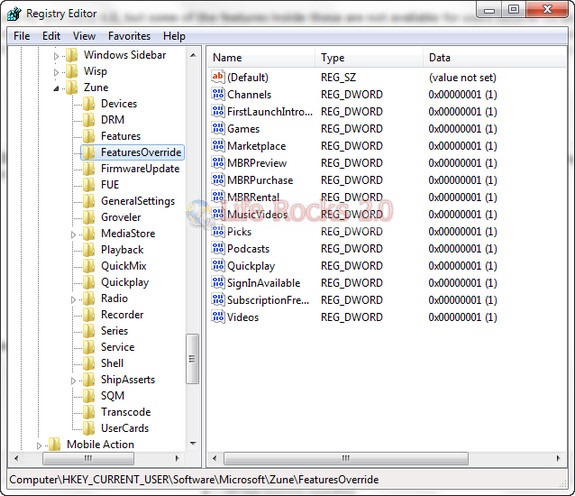Click the tree pane horizontal scrollbar thumb
The height and width of the screenshot is (496, 575).
click(88, 458)
